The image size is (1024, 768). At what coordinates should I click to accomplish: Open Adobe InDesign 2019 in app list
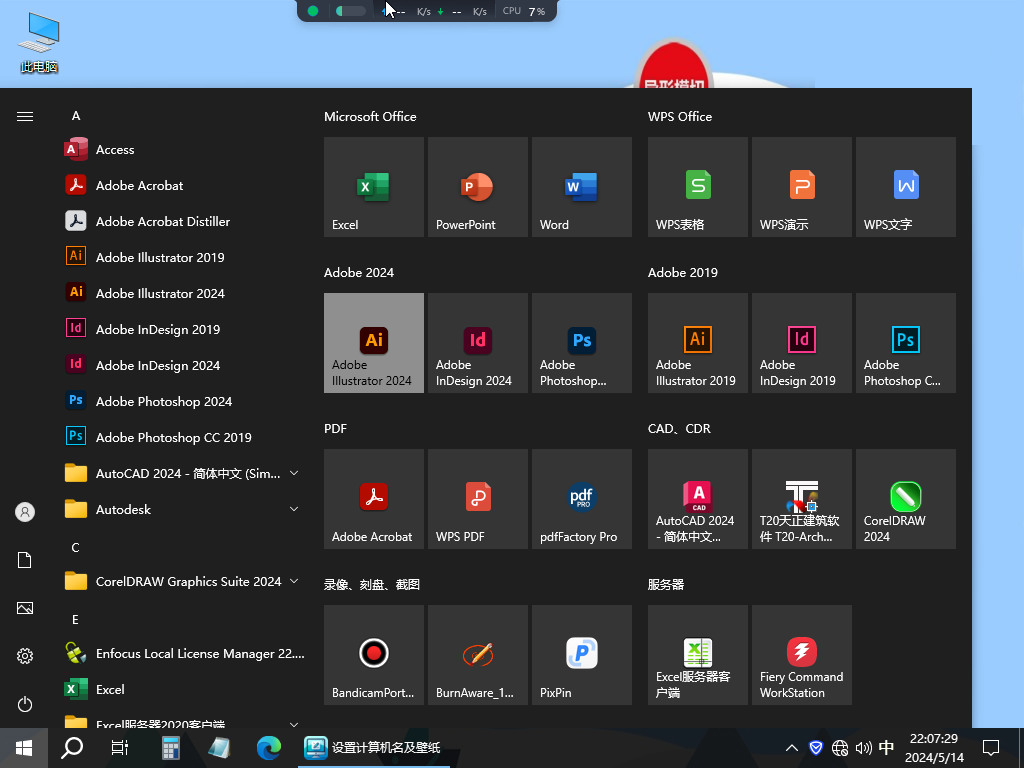[x=183, y=329]
